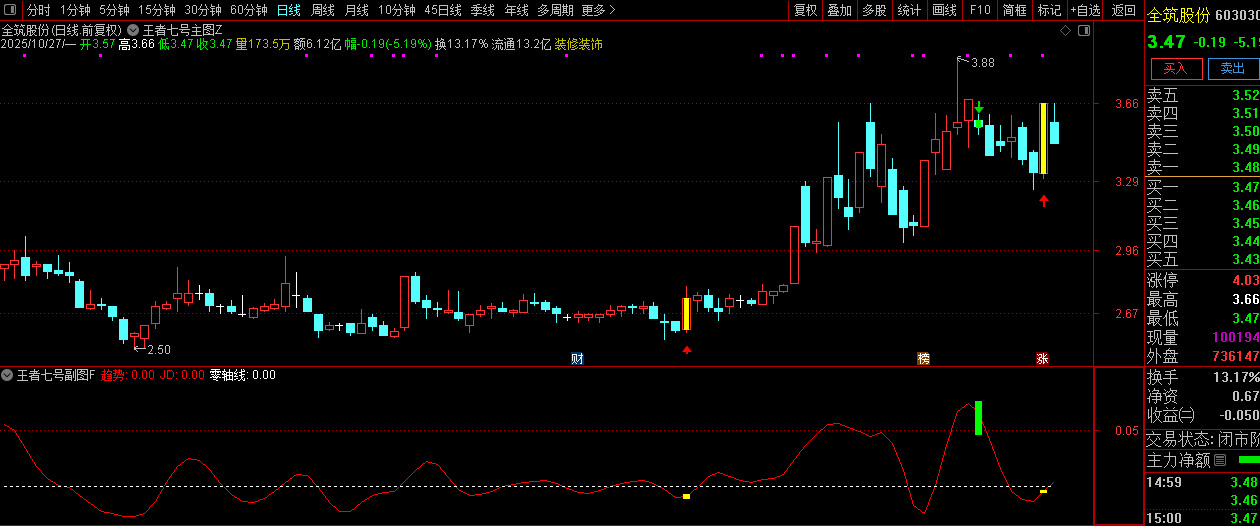Viewport: 1260px width, 526px height.
Task: Click the 2.50 low price label
Action: [x=158, y=350]
